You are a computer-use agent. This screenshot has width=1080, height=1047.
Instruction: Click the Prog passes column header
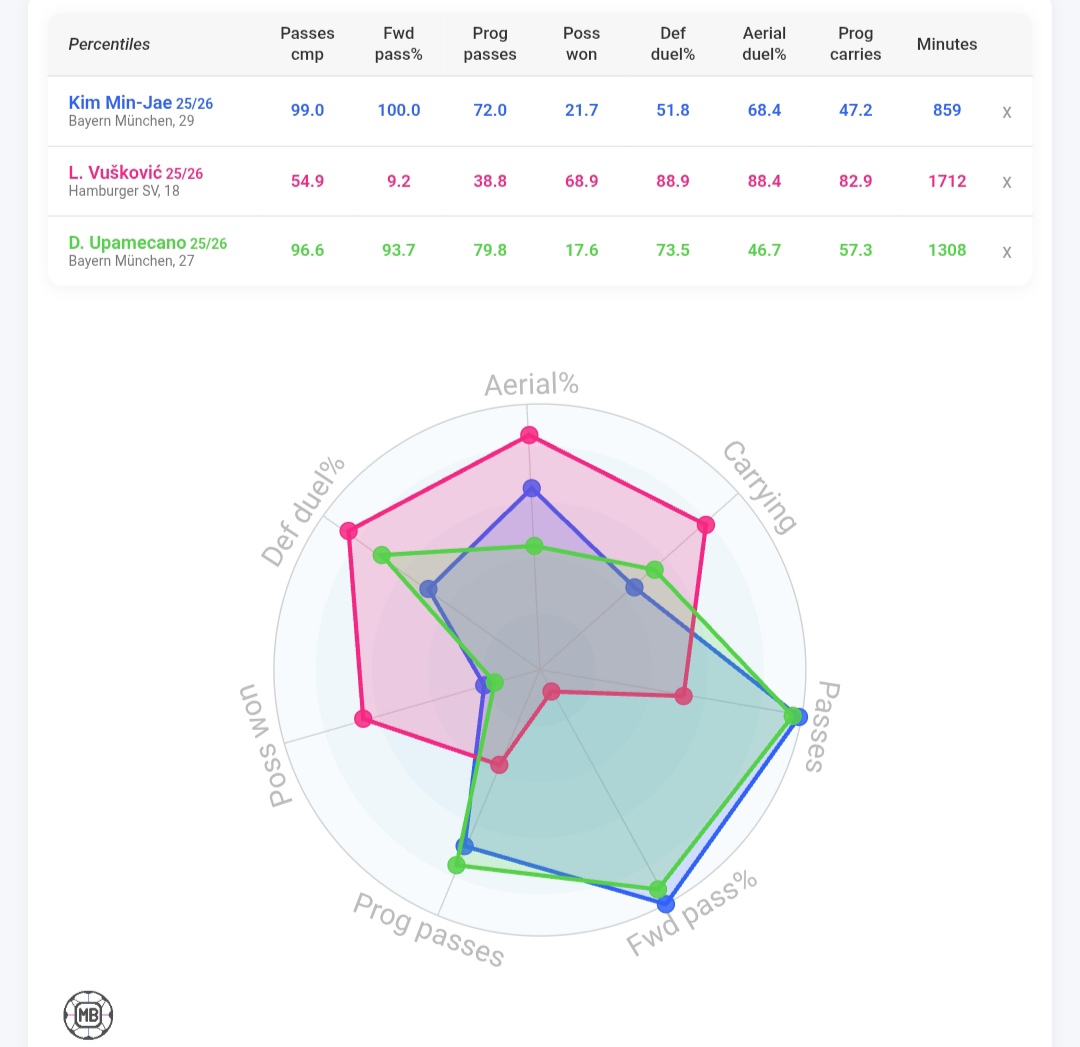coord(490,44)
